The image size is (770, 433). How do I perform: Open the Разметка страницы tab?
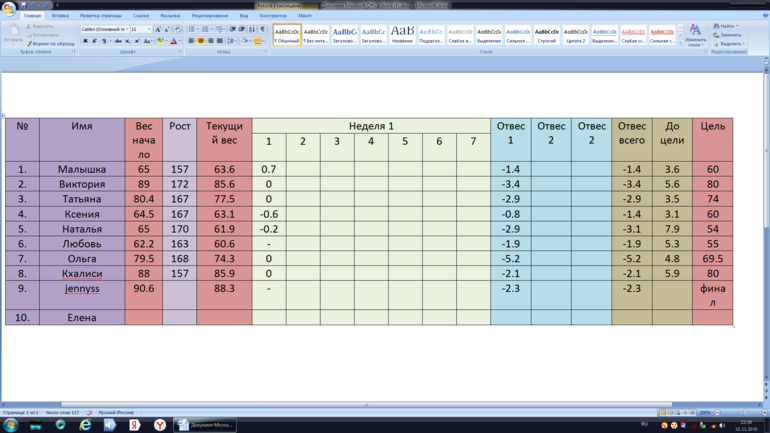[x=100, y=16]
